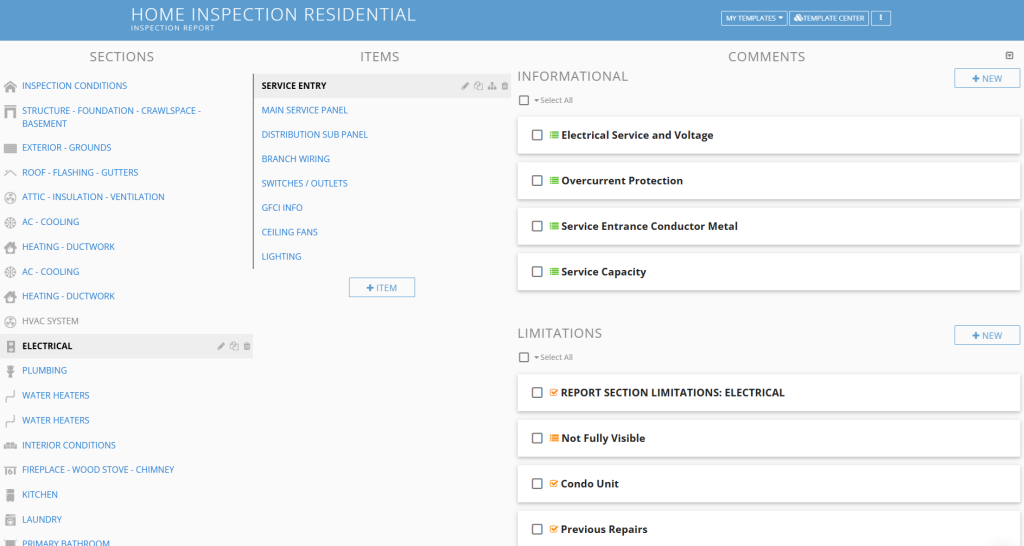Image resolution: width=1024 pixels, height=546 pixels.
Task: Select the Plumbing section
Action: (x=45, y=371)
